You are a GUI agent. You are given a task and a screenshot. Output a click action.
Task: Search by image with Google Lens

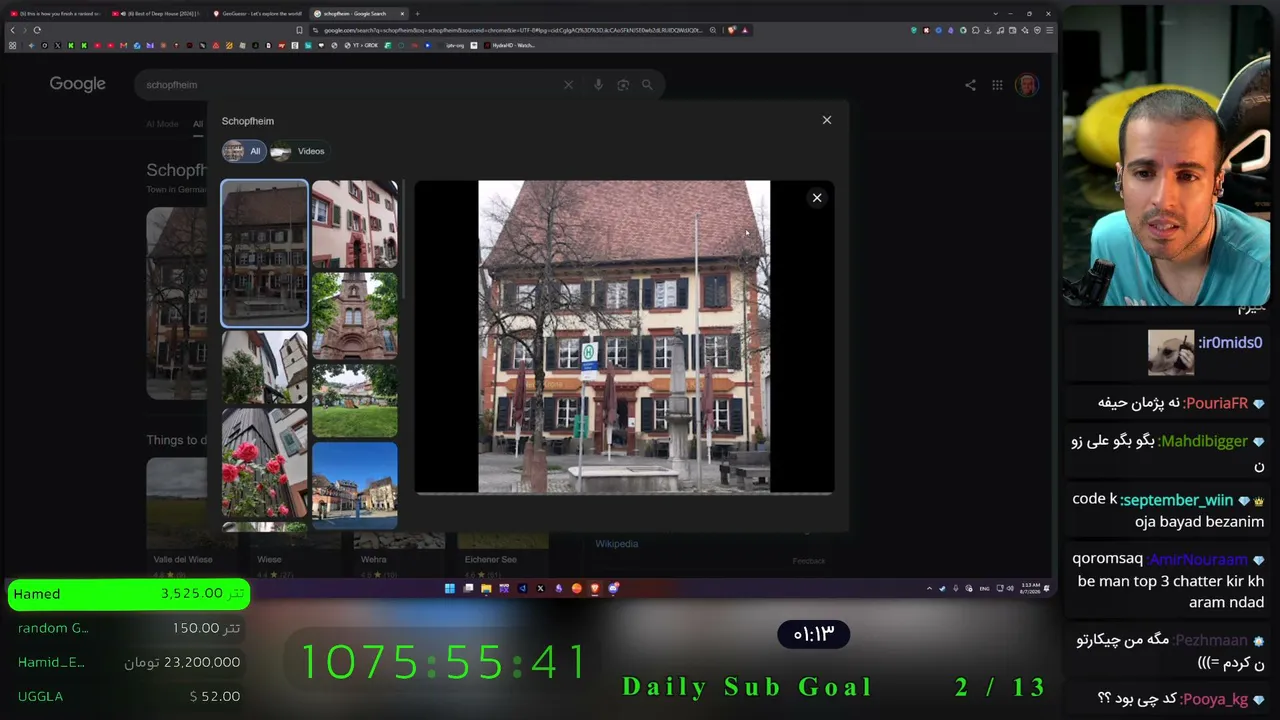click(x=623, y=85)
